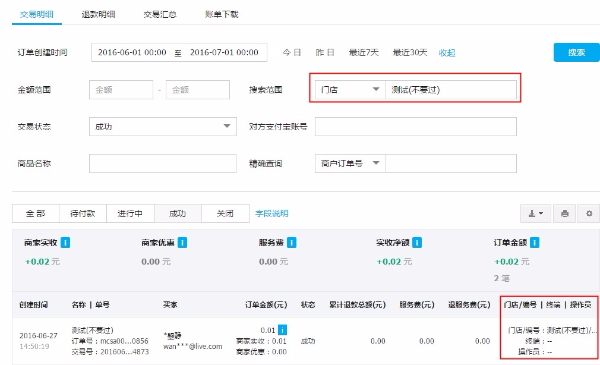
Task: Open the 字段说明 link
Action: pos(272,213)
